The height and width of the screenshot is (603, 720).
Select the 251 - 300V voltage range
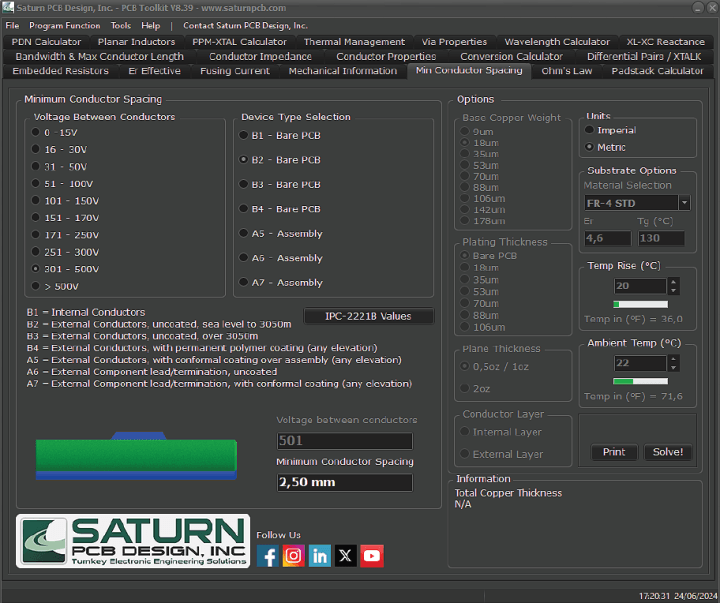point(65,252)
